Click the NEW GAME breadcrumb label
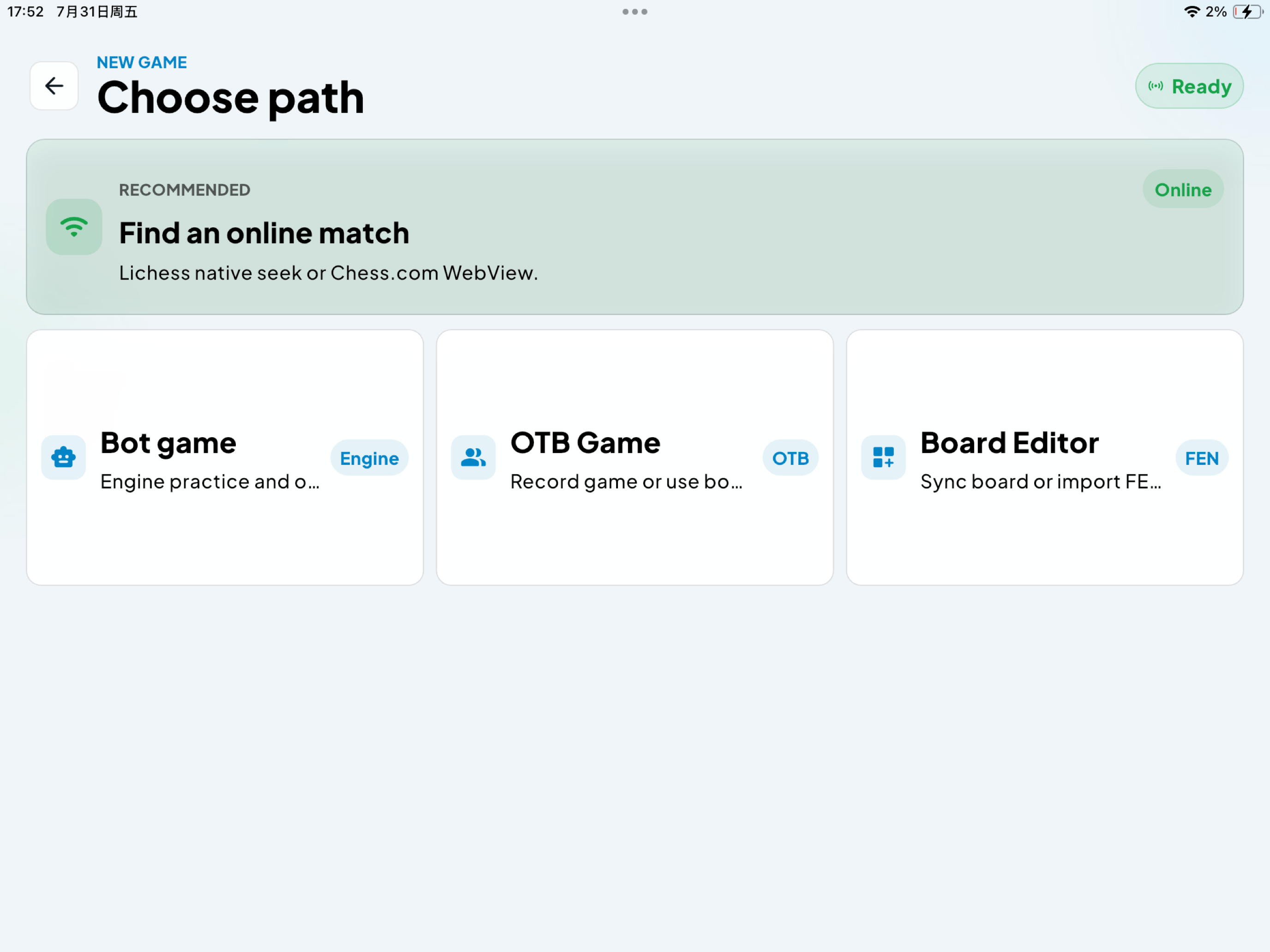The height and width of the screenshot is (952, 1270). [142, 63]
